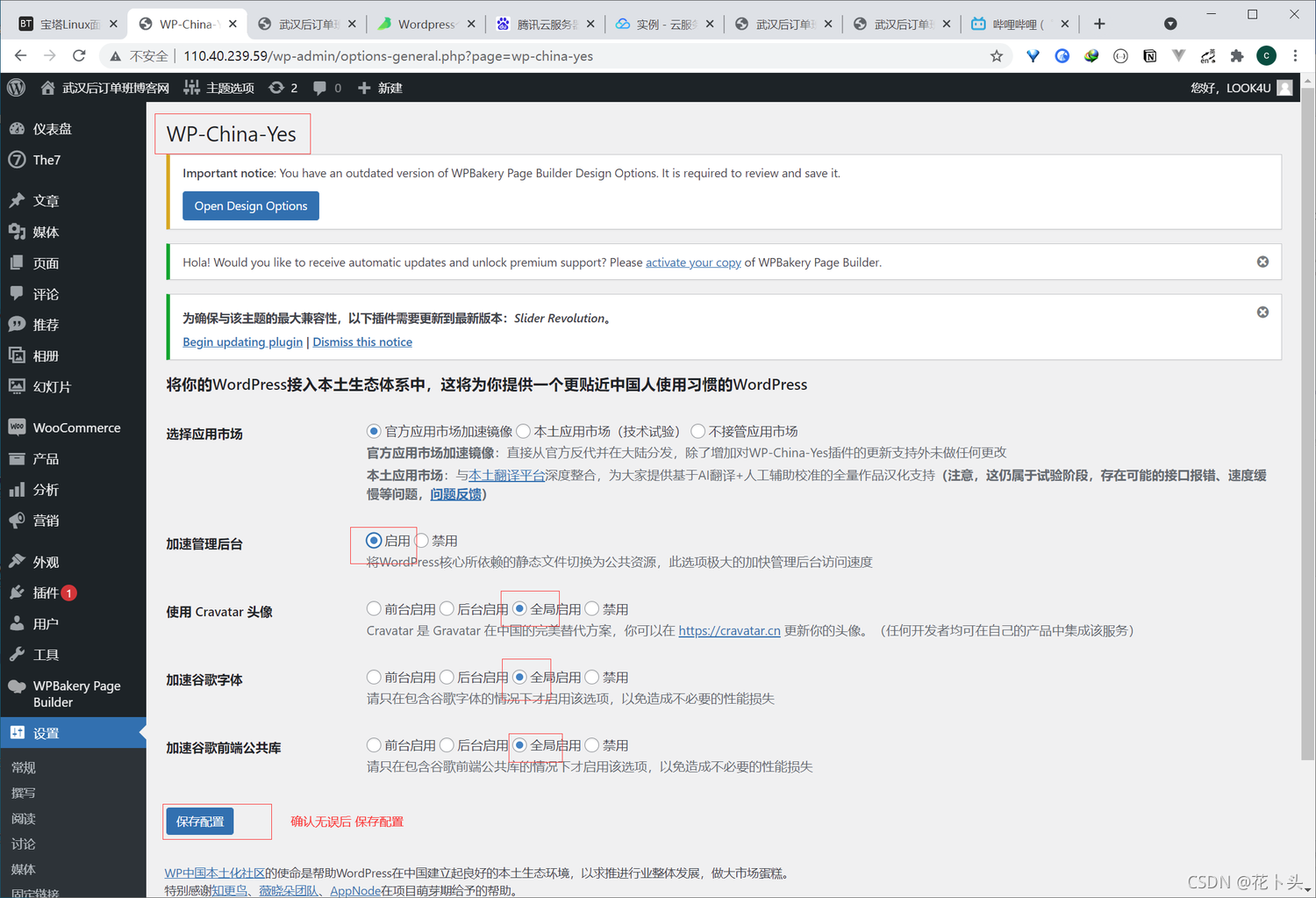Image resolution: width=1316 pixels, height=898 pixels.
Task: Click the 保存配置 button
Action: pos(200,822)
